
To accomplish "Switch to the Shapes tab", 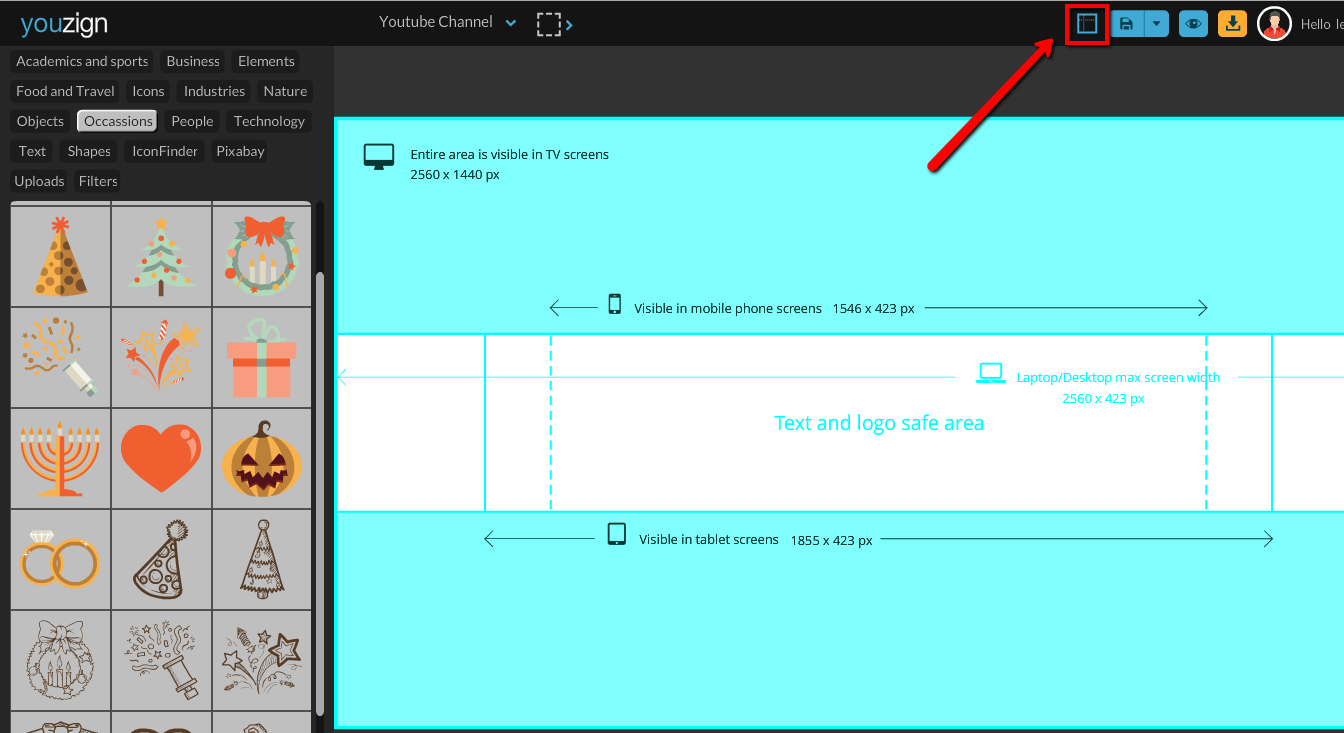I will coord(88,150).
